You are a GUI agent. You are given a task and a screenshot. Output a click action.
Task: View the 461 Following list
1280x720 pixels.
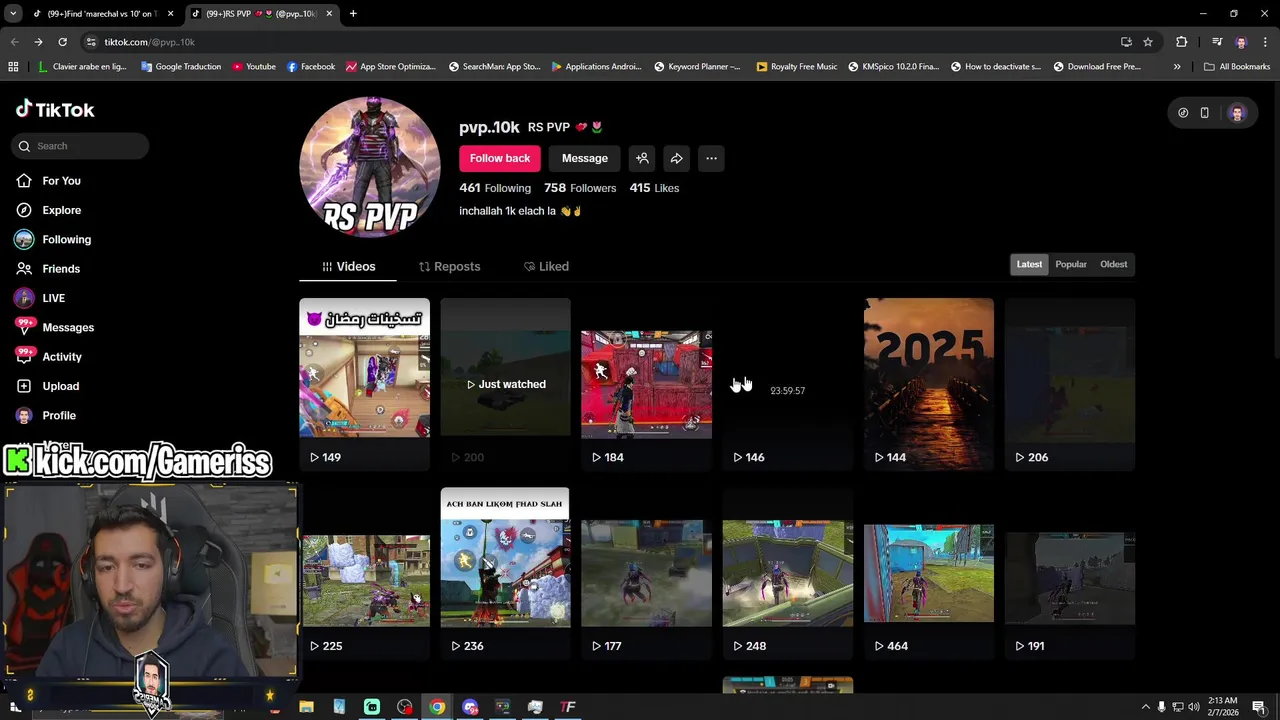[495, 188]
